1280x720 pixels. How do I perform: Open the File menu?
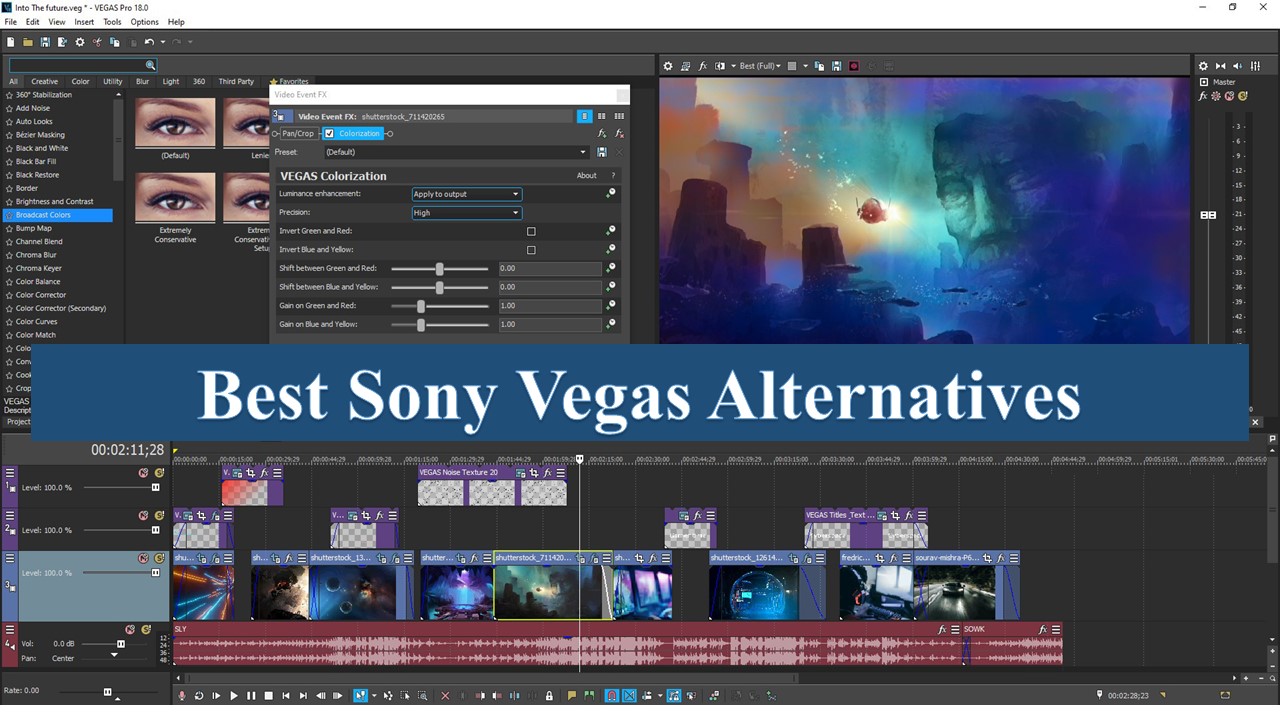pos(10,21)
